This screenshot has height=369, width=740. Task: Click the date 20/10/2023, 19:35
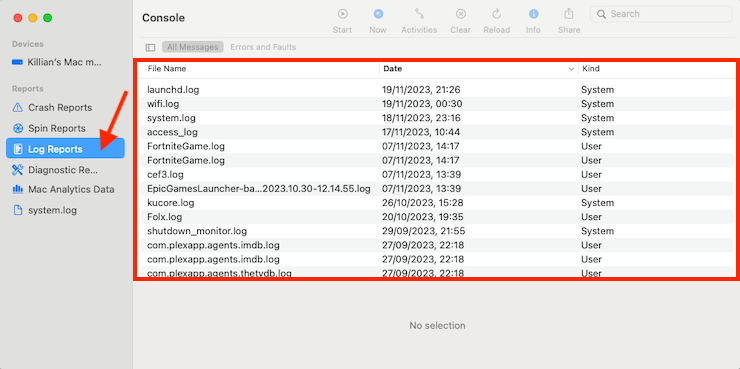pos(422,217)
